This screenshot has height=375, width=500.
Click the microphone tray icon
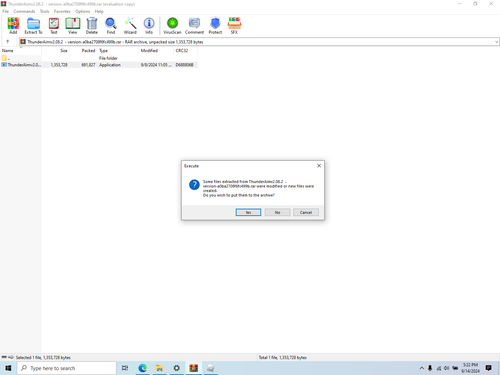coord(430,368)
